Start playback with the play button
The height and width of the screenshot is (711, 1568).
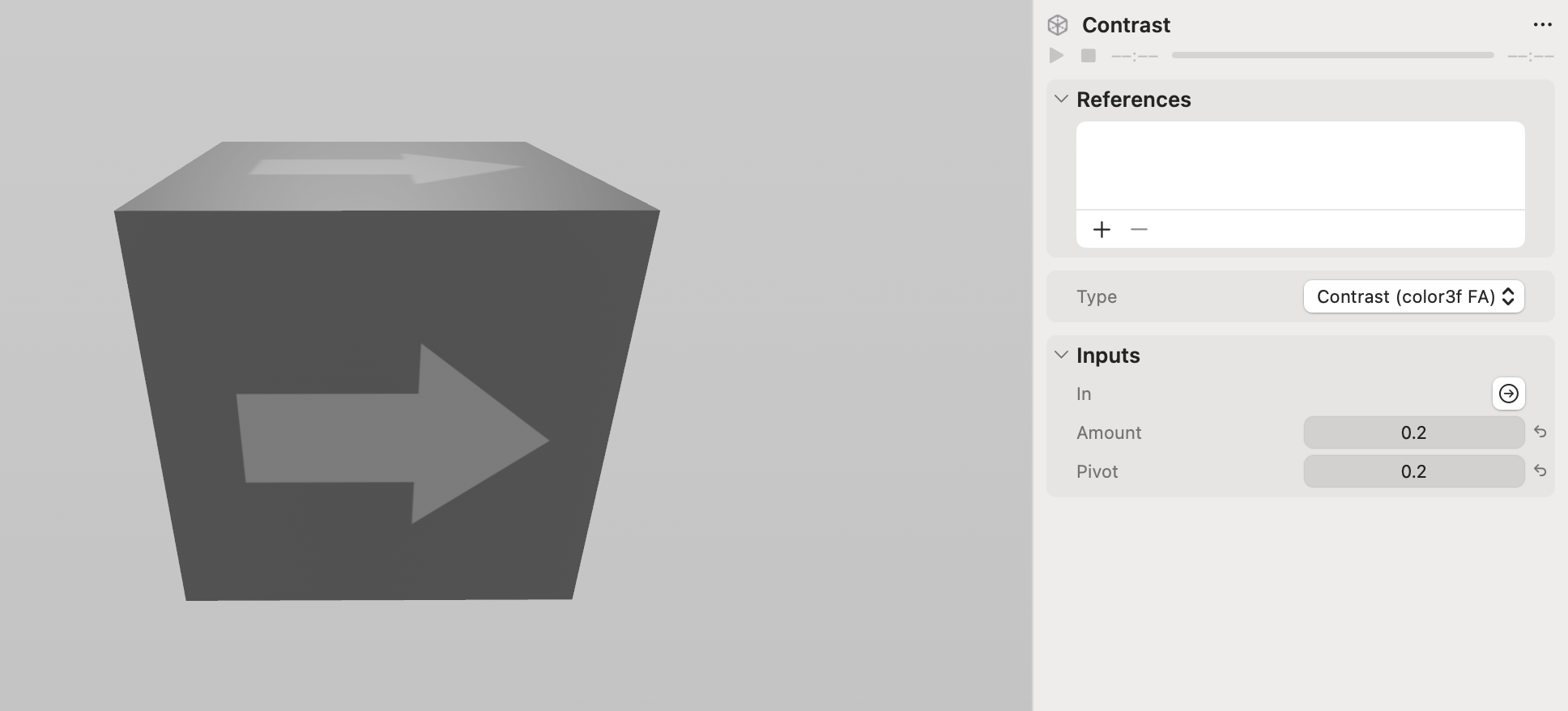click(x=1056, y=55)
